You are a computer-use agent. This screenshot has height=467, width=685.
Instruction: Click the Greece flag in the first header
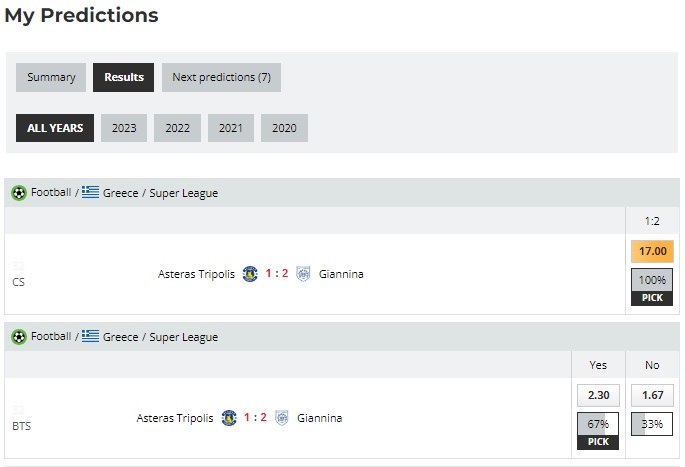tap(91, 193)
